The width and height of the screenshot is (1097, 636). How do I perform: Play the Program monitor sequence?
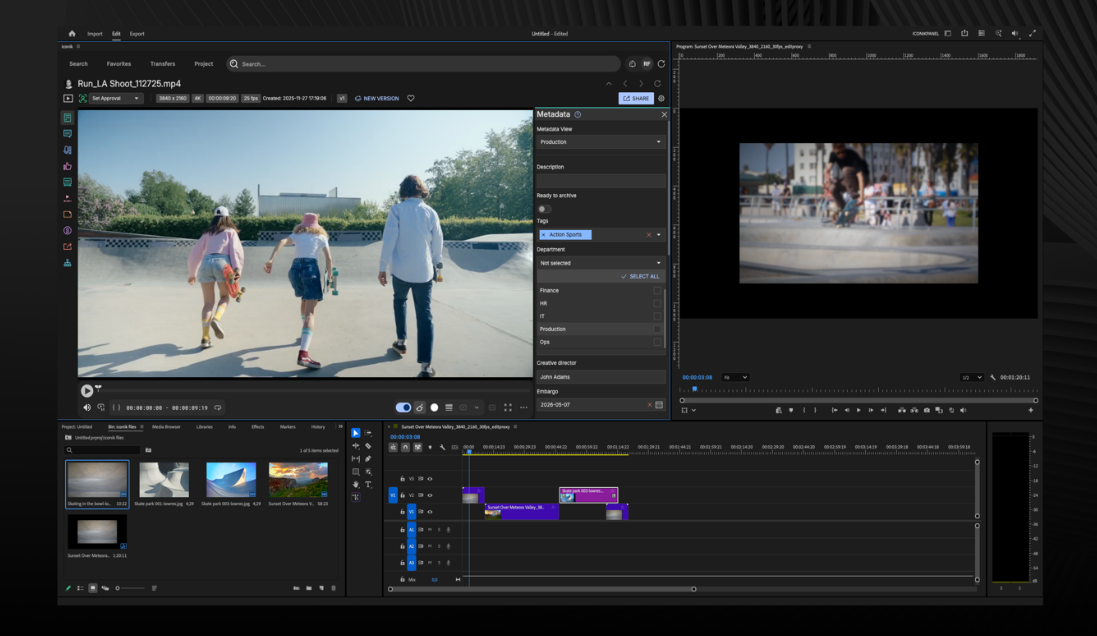[x=858, y=410]
